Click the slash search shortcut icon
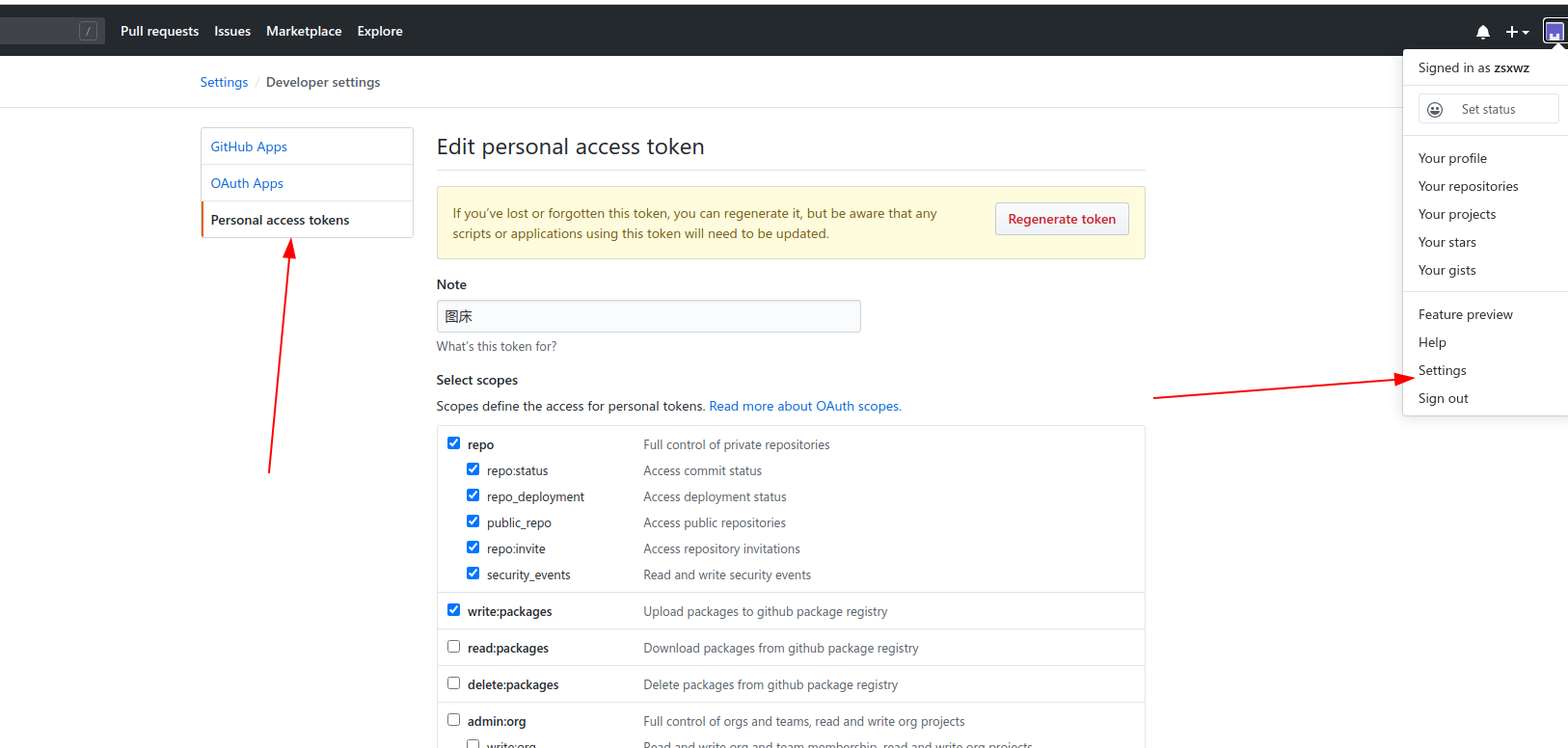This screenshot has height=748, width=1568. tap(88, 31)
